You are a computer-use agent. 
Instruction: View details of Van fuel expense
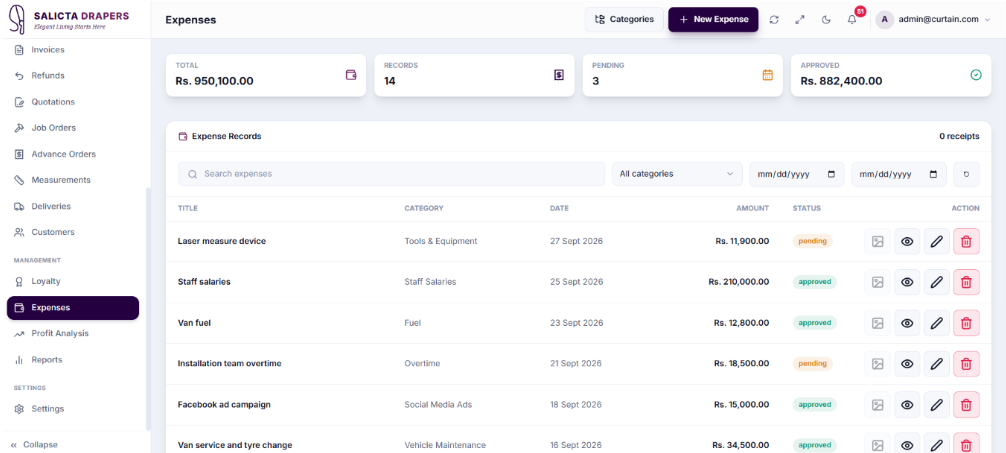(x=907, y=323)
